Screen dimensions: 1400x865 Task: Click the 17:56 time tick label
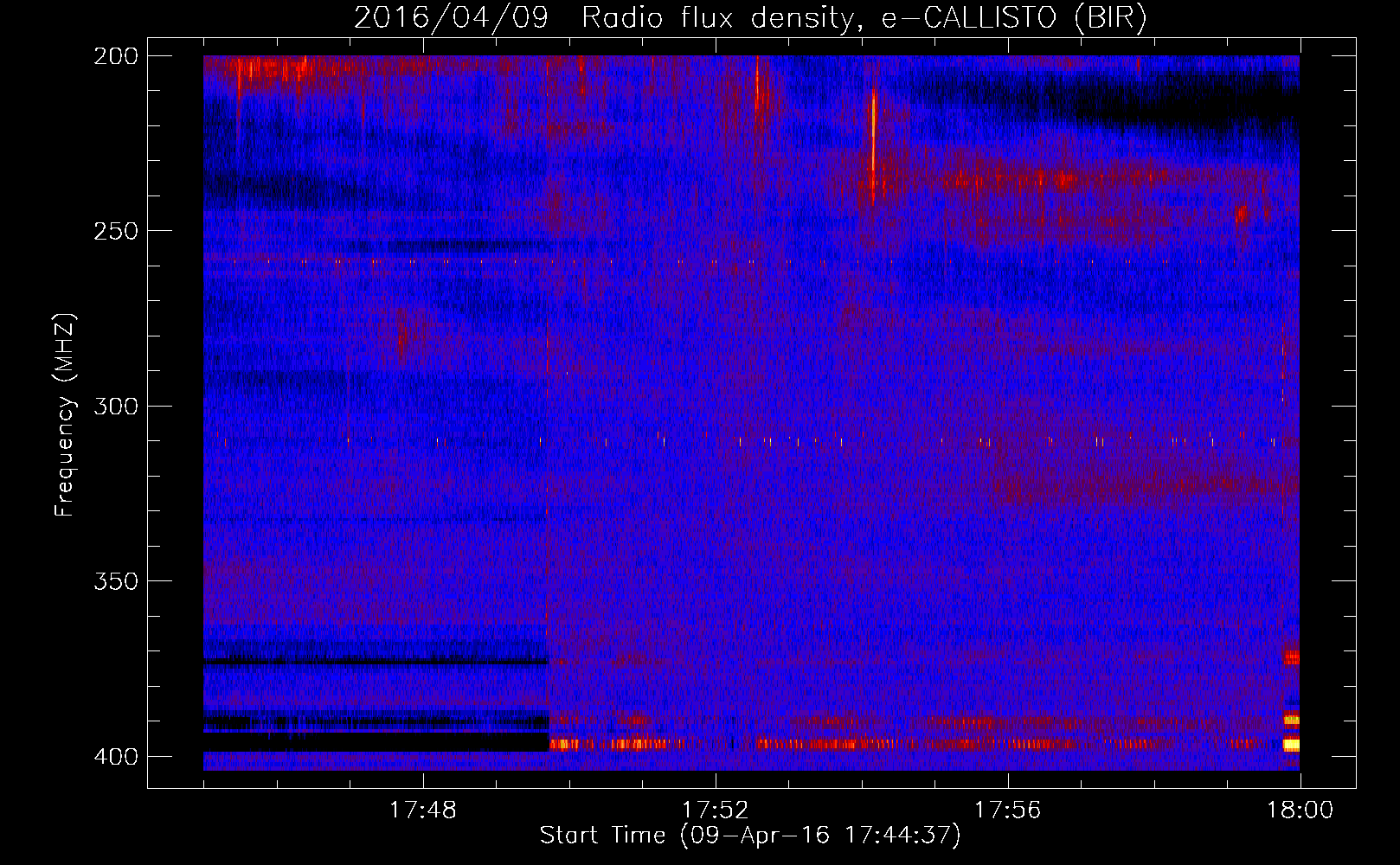point(1007,810)
